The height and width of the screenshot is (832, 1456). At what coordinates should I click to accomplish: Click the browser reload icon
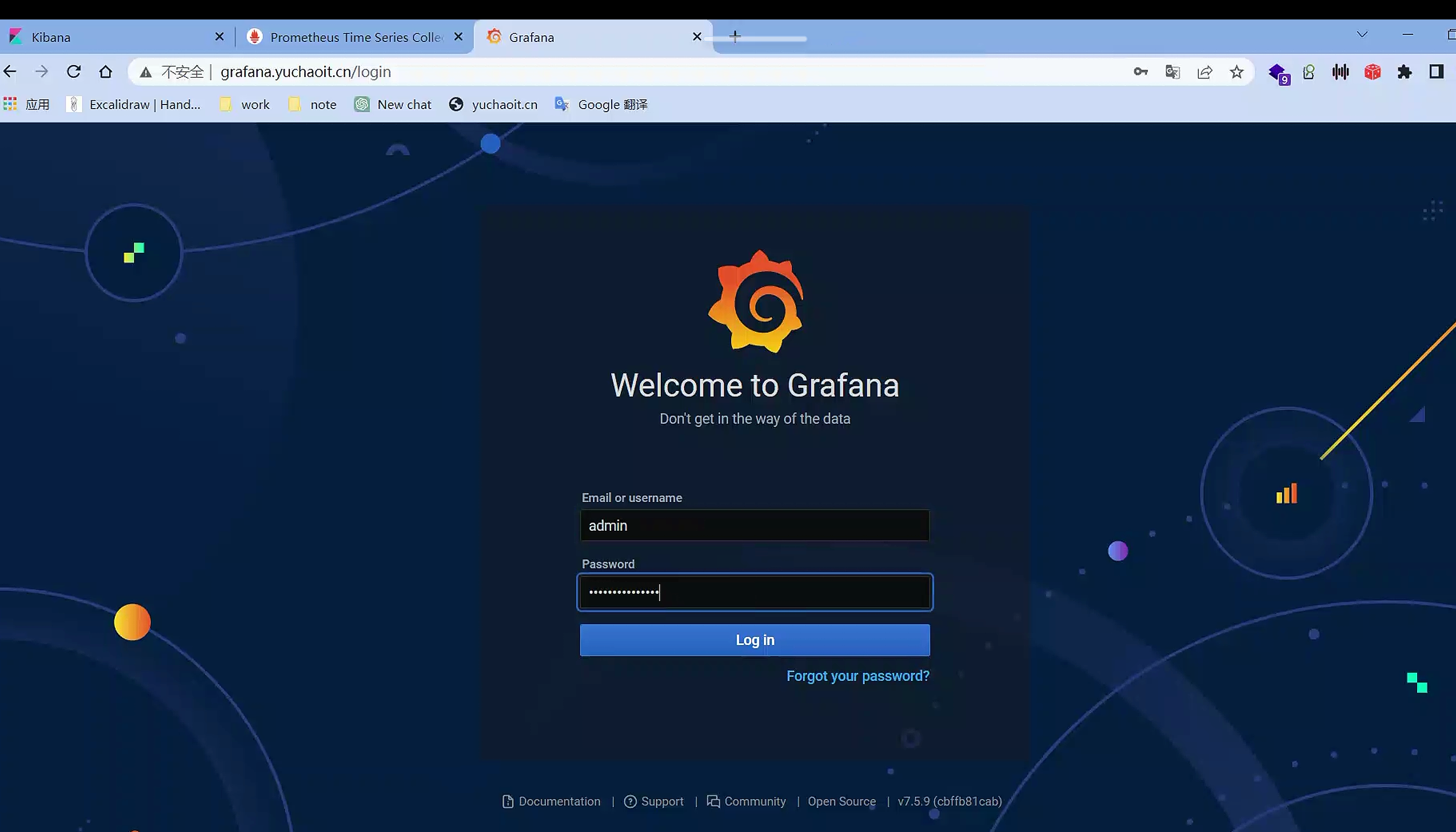point(74,71)
